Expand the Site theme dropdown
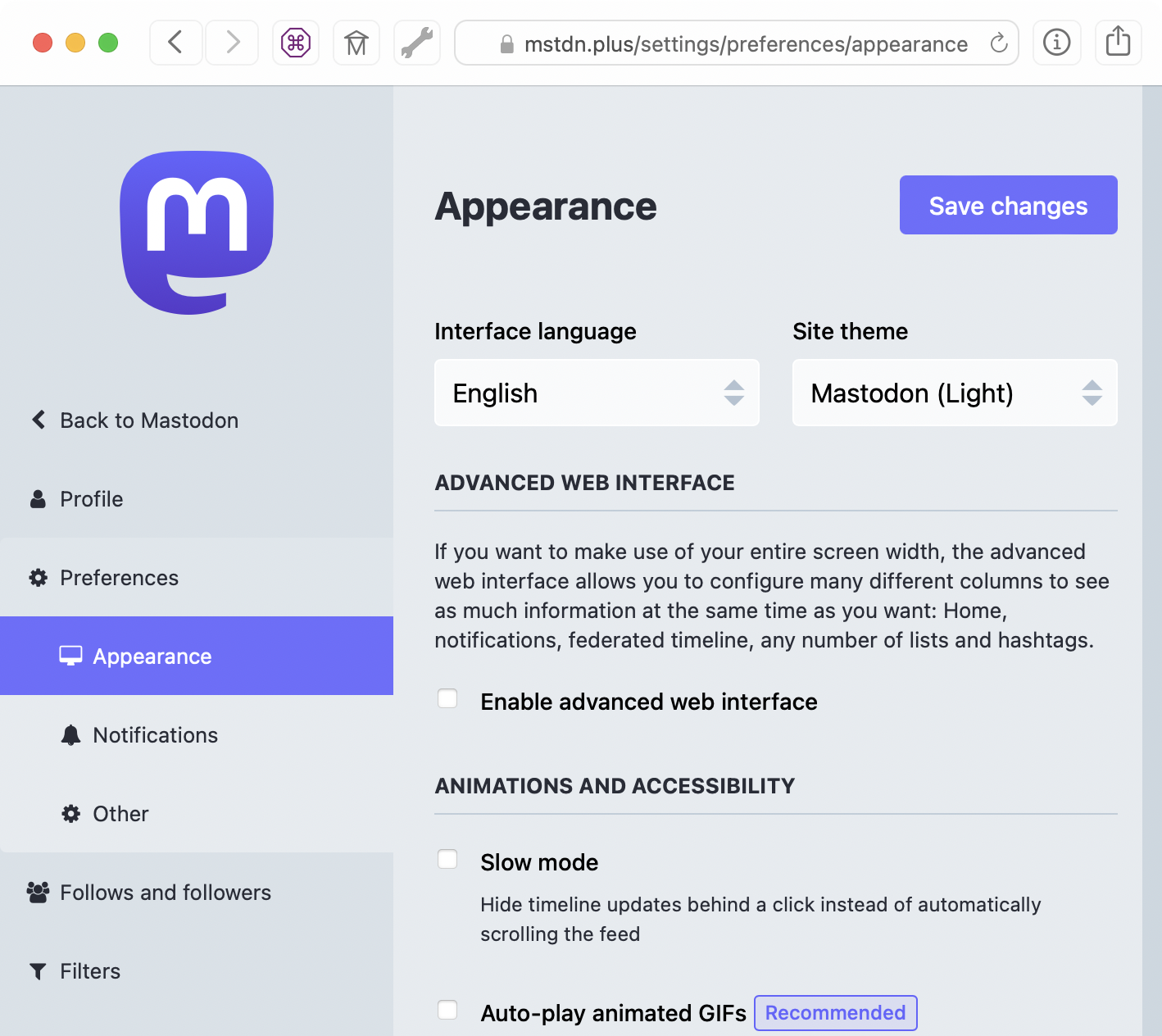 pos(955,393)
